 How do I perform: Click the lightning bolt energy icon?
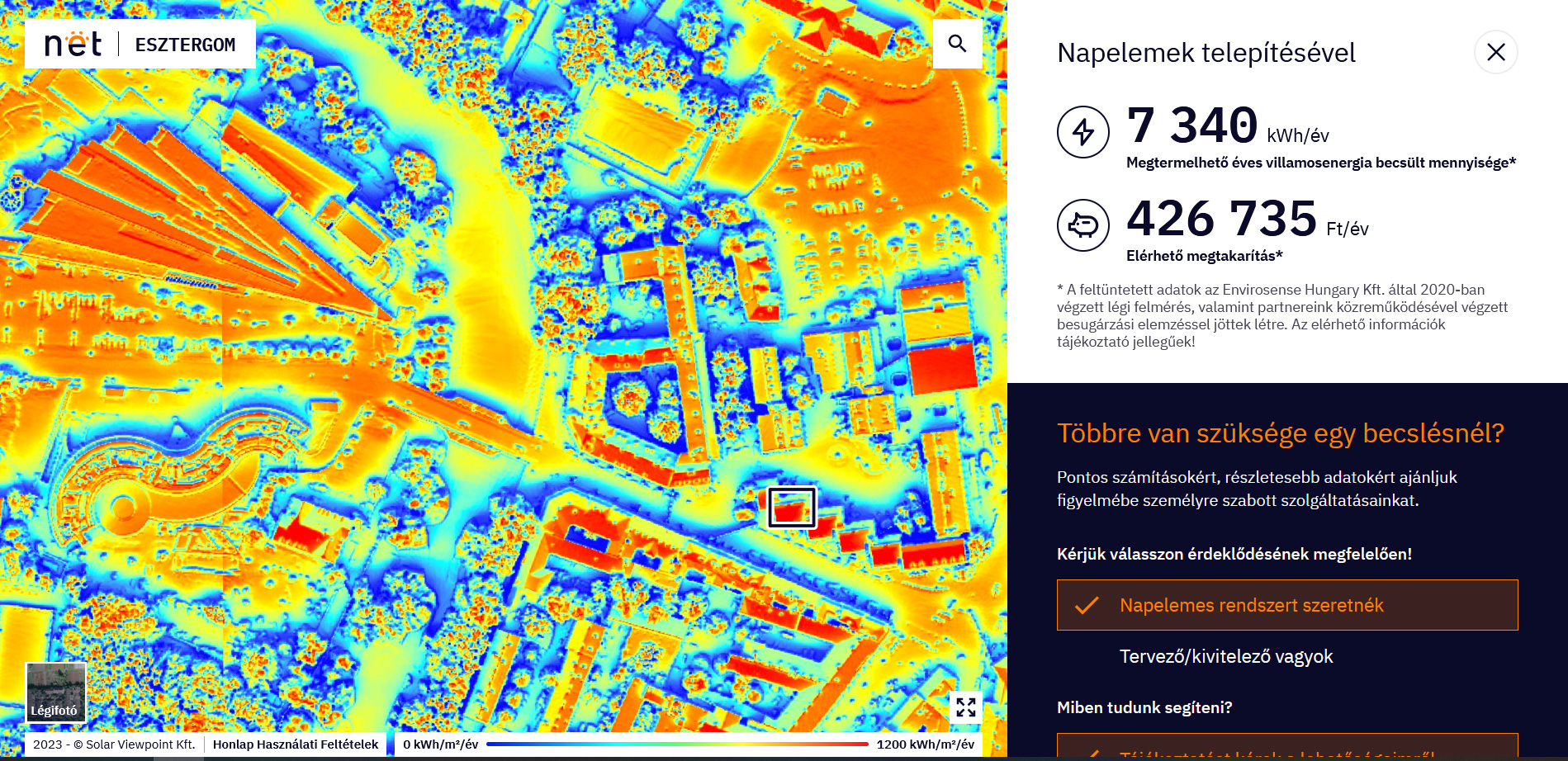click(1082, 132)
